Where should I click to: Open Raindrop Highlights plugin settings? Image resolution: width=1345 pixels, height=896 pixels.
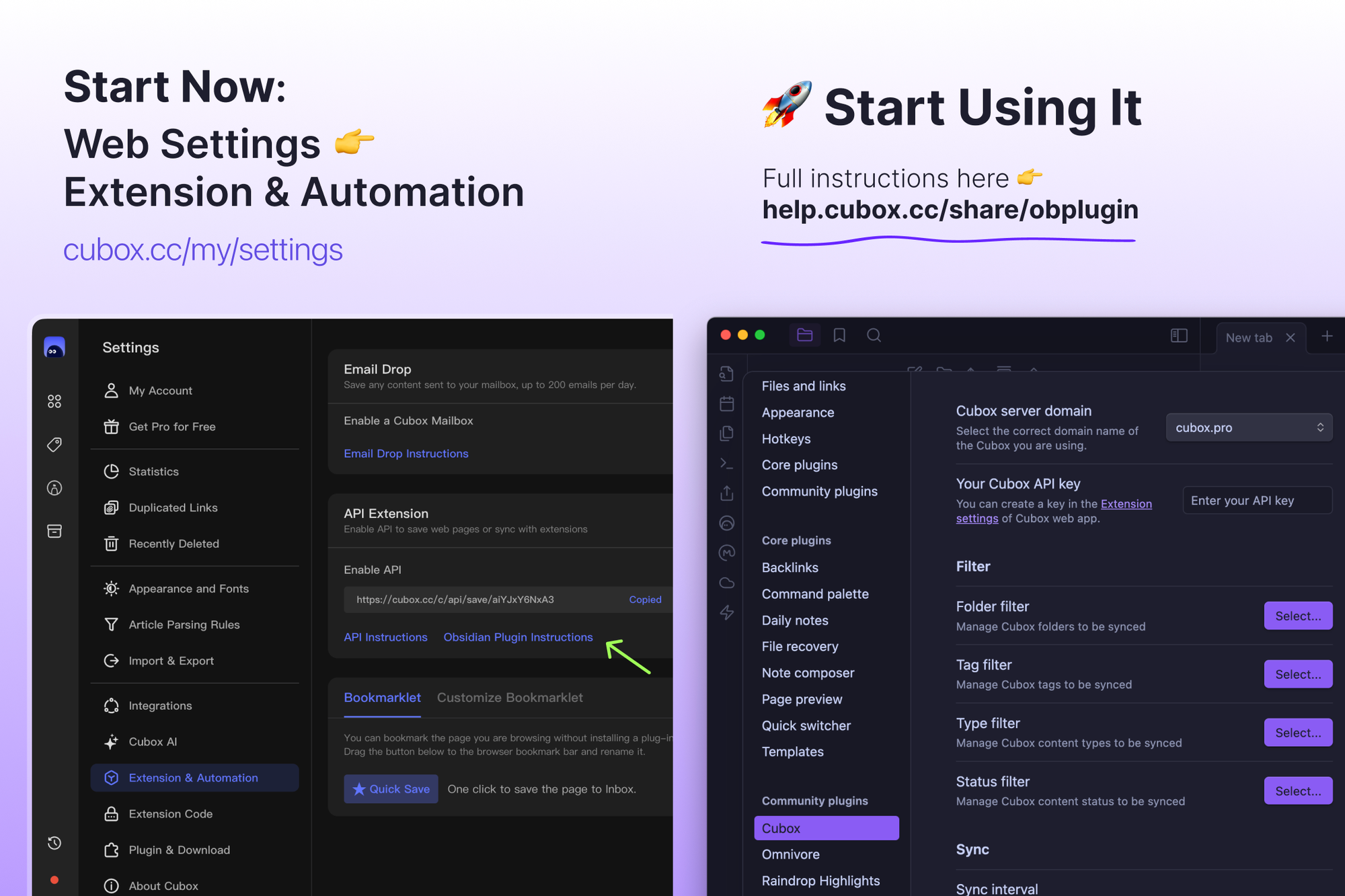tap(820, 881)
